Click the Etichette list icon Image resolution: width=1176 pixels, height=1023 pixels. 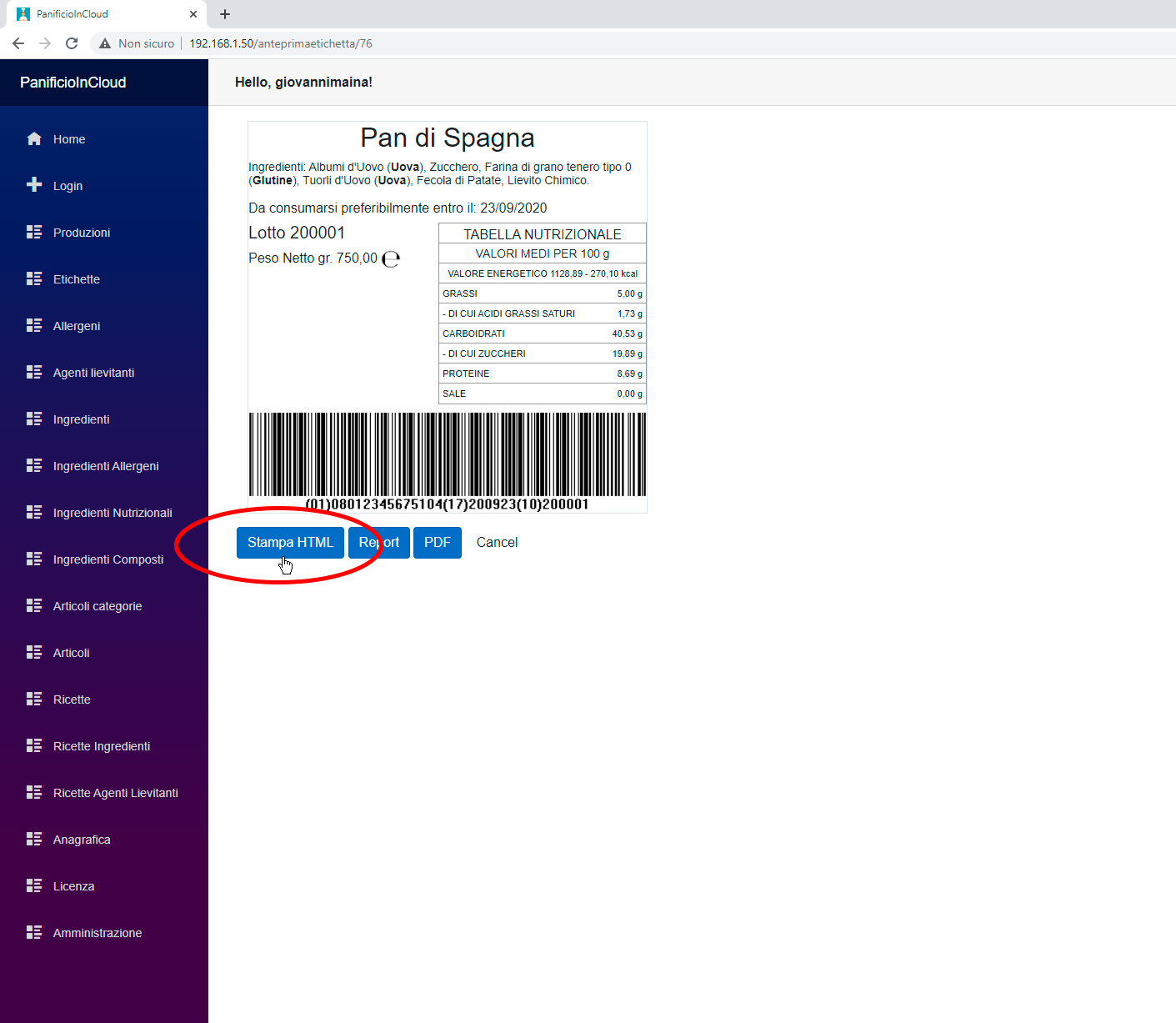(x=34, y=278)
